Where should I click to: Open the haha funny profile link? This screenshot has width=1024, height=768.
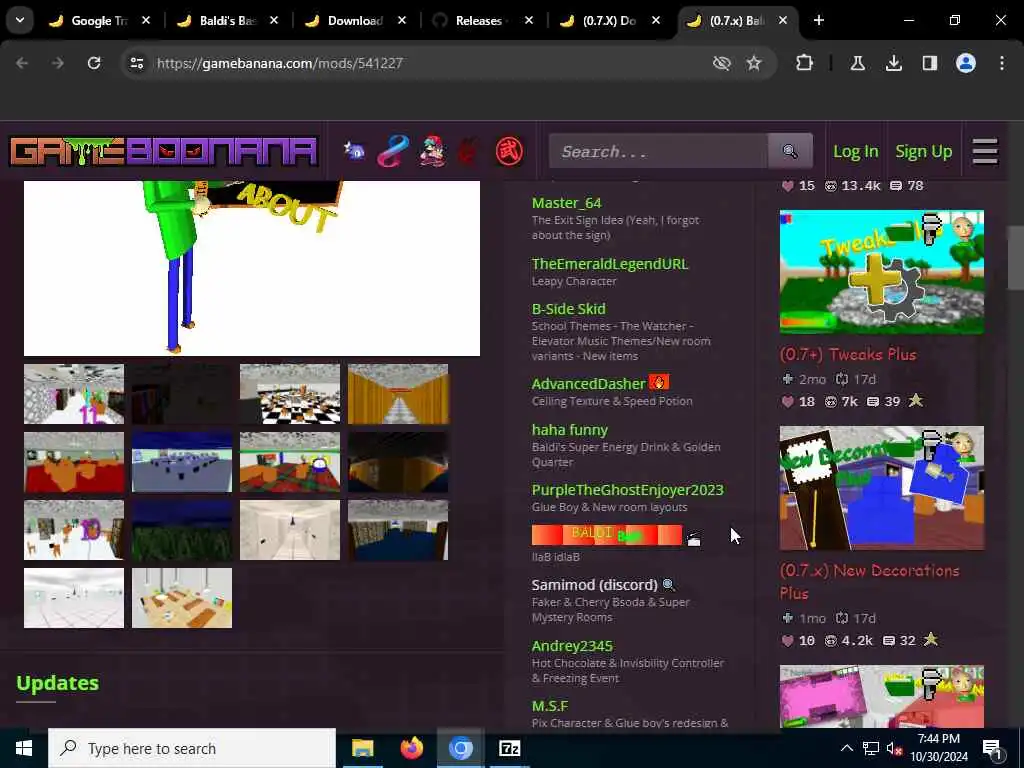(569, 430)
